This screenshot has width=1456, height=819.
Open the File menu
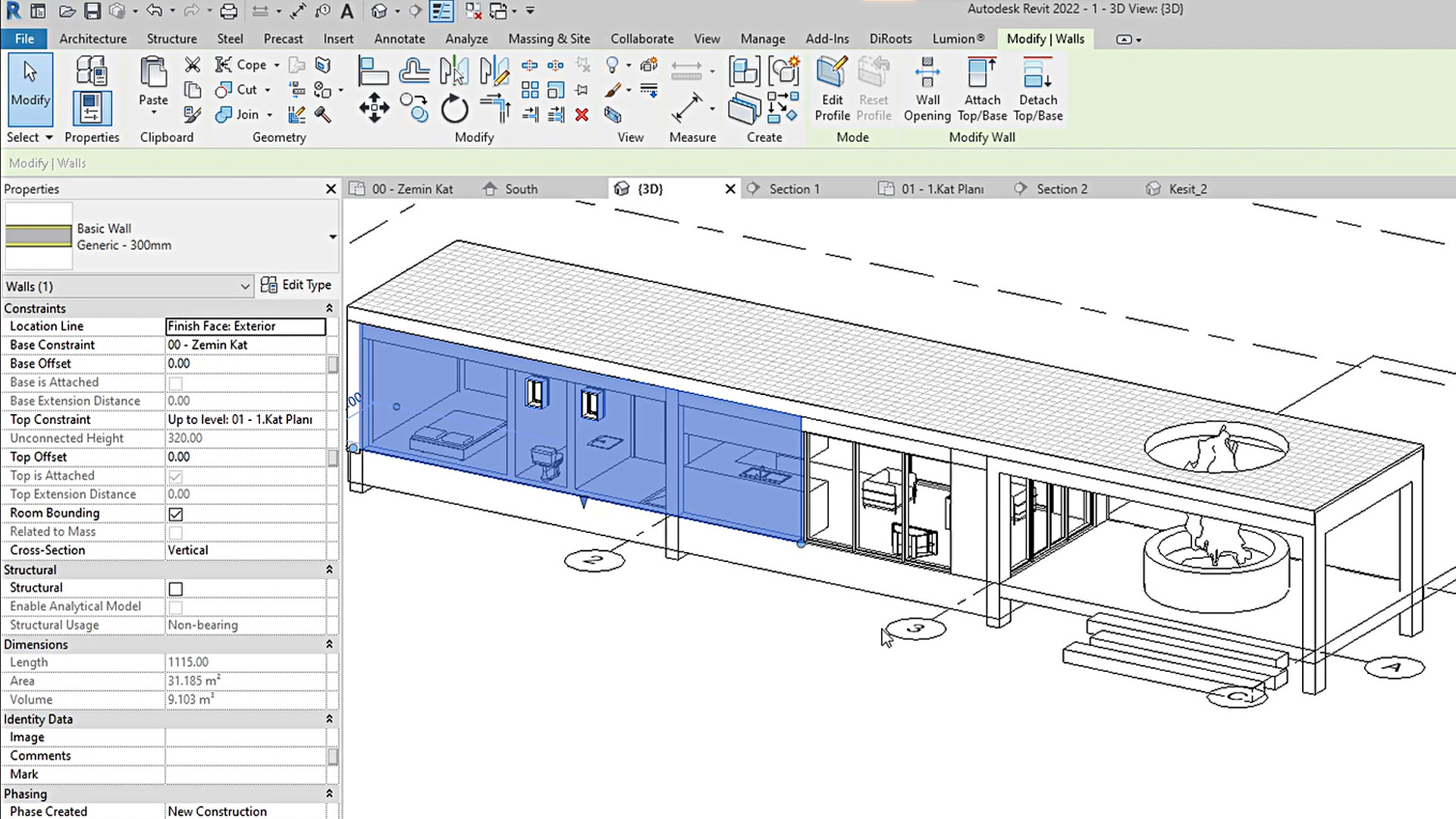(24, 39)
